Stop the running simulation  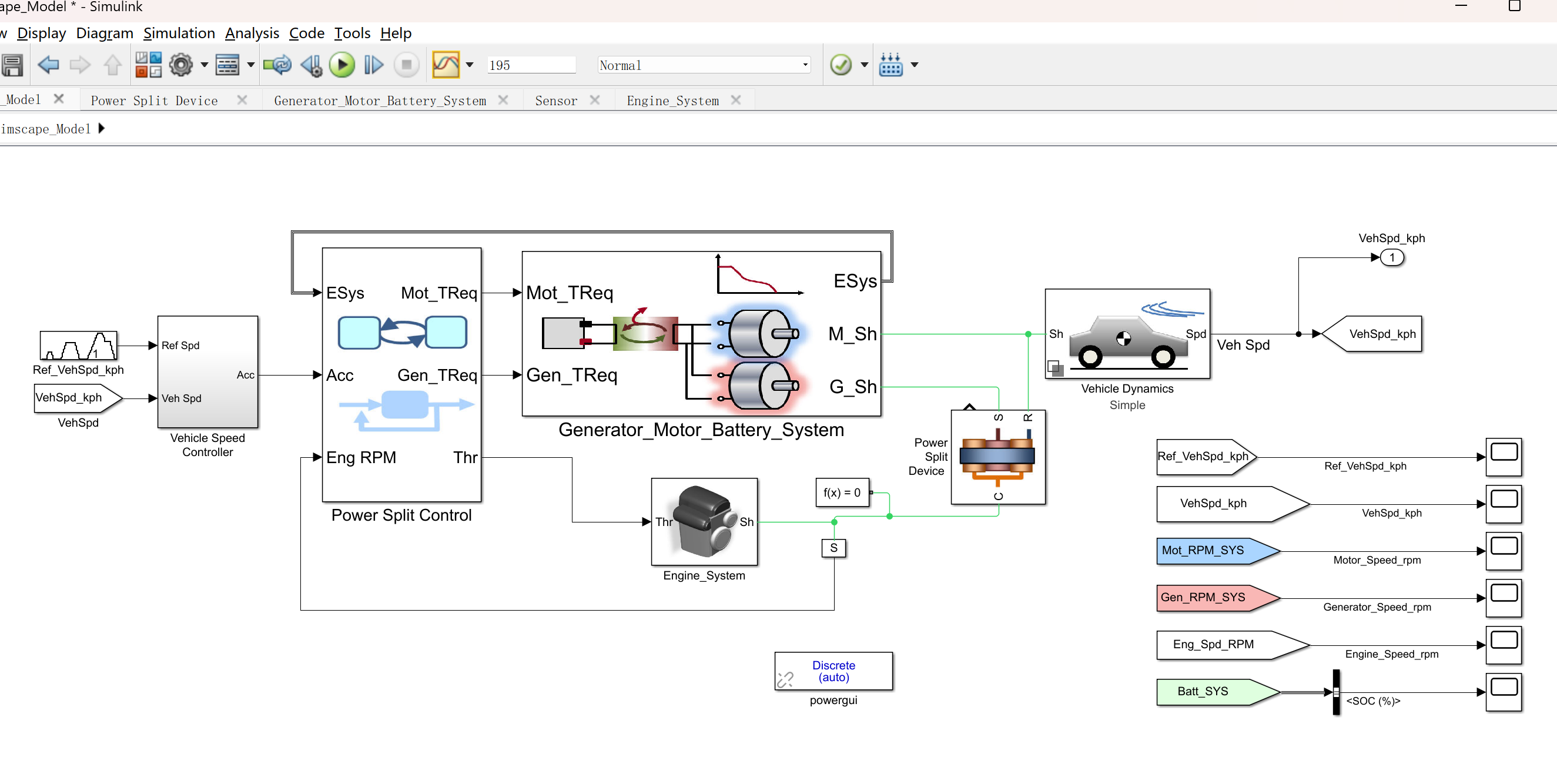(x=406, y=65)
